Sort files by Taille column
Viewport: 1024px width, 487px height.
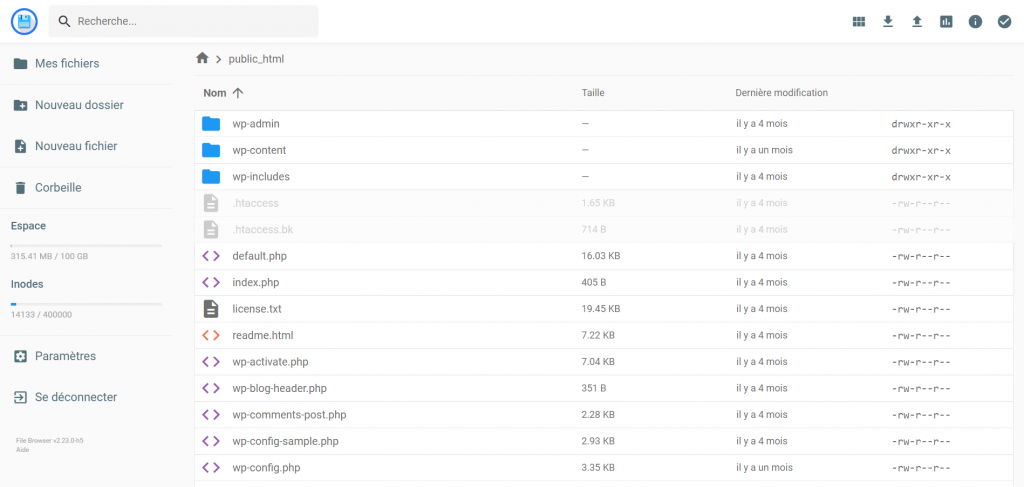[x=593, y=93]
